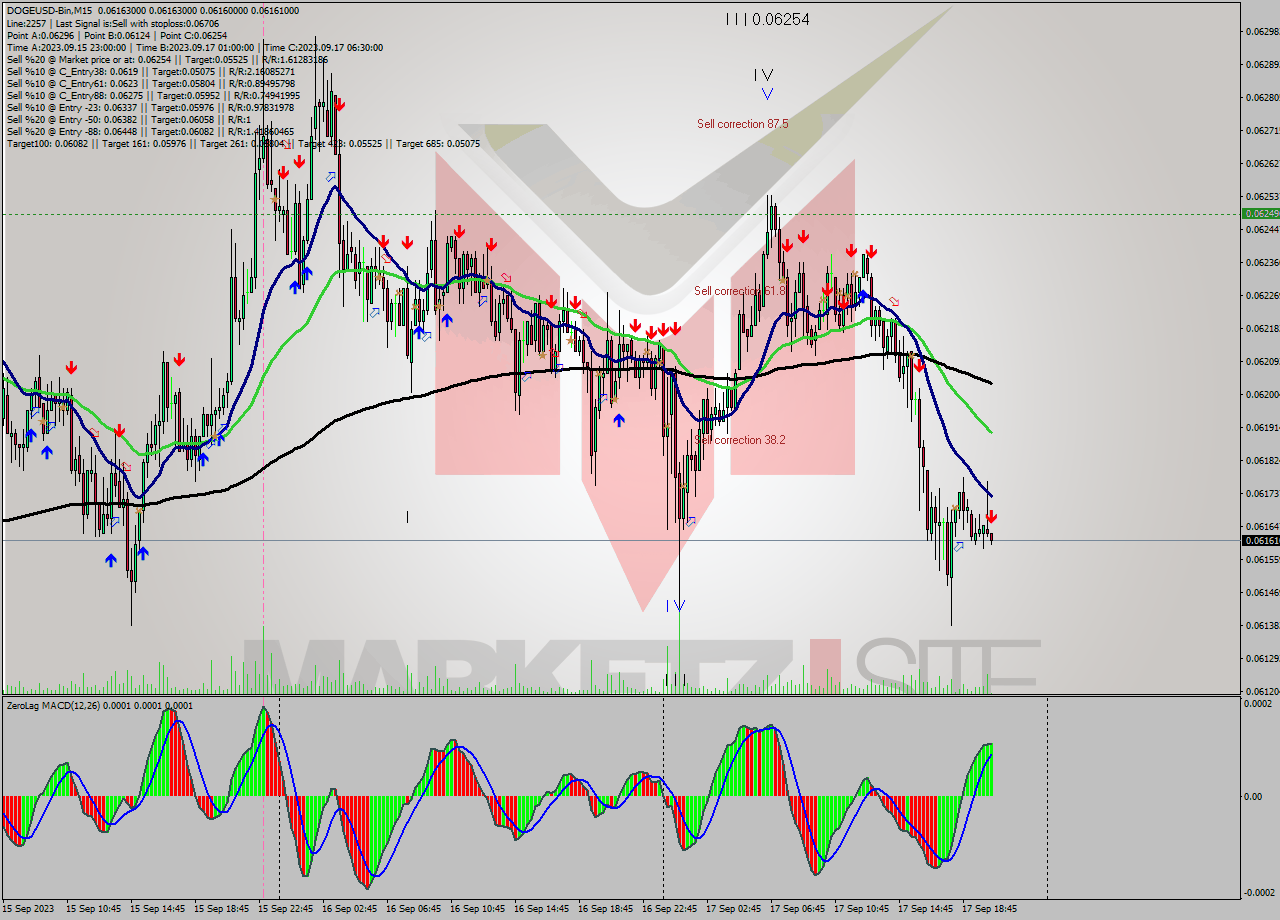Click the '16 Sep 02:45' time label
This screenshot has width=1280, height=920.
(x=349, y=909)
